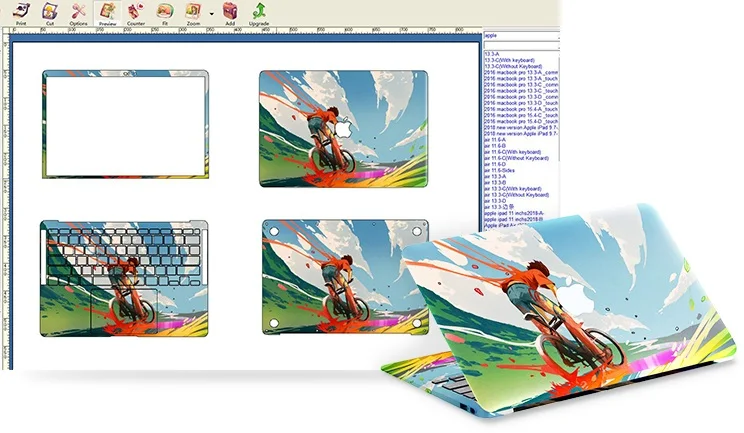
Task: Toggle the Preview toolbar button
Action: pos(108,13)
